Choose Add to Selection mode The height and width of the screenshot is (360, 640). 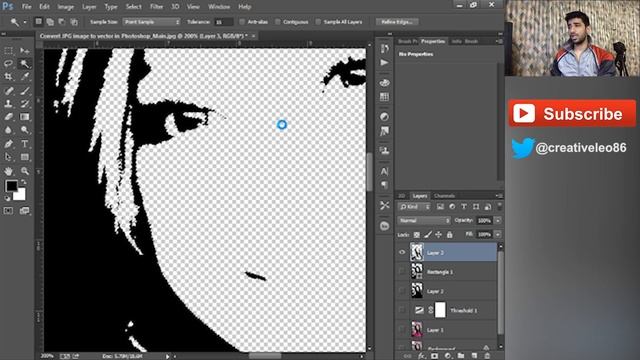(x=50, y=22)
